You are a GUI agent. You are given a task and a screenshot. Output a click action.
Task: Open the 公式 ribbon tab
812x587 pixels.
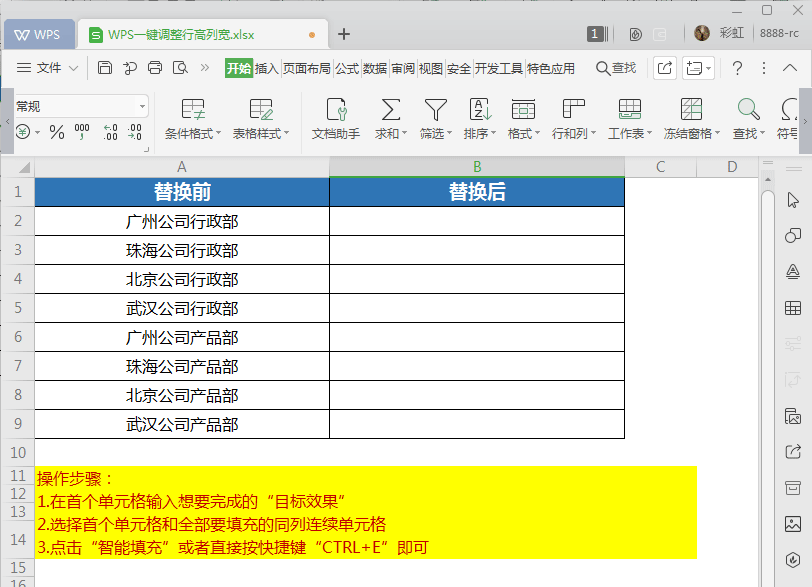point(347,68)
